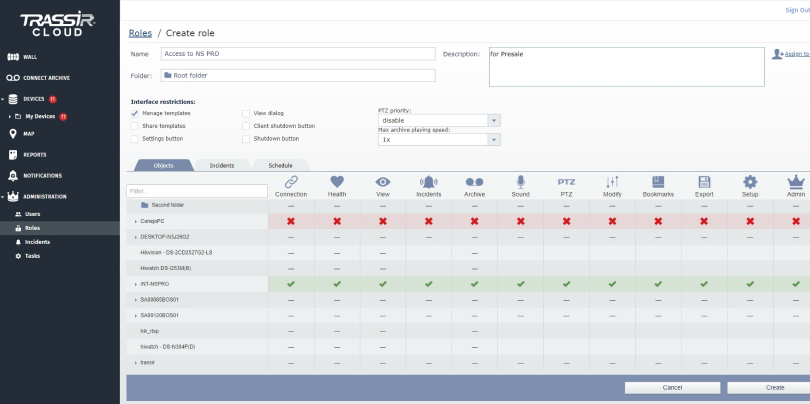
Task: Enable the Share templates checkbox
Action: tap(135, 126)
